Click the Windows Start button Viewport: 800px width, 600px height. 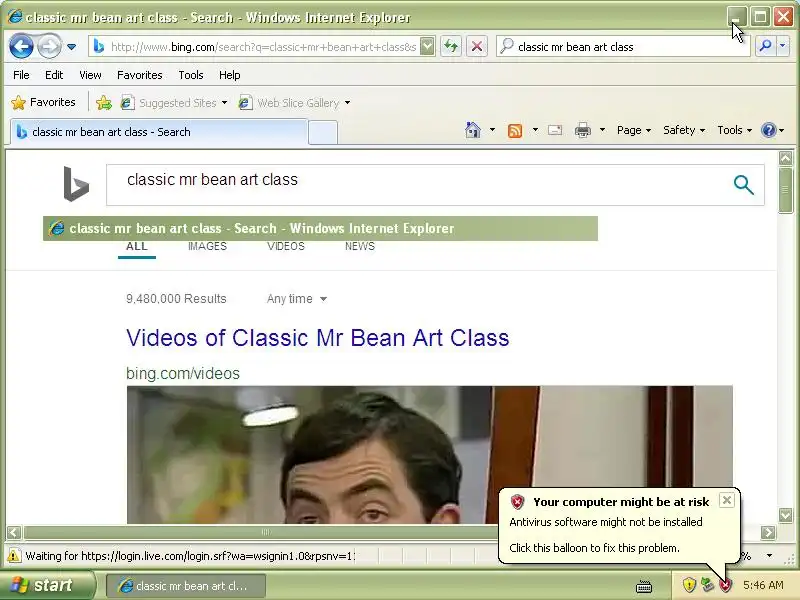pos(47,585)
